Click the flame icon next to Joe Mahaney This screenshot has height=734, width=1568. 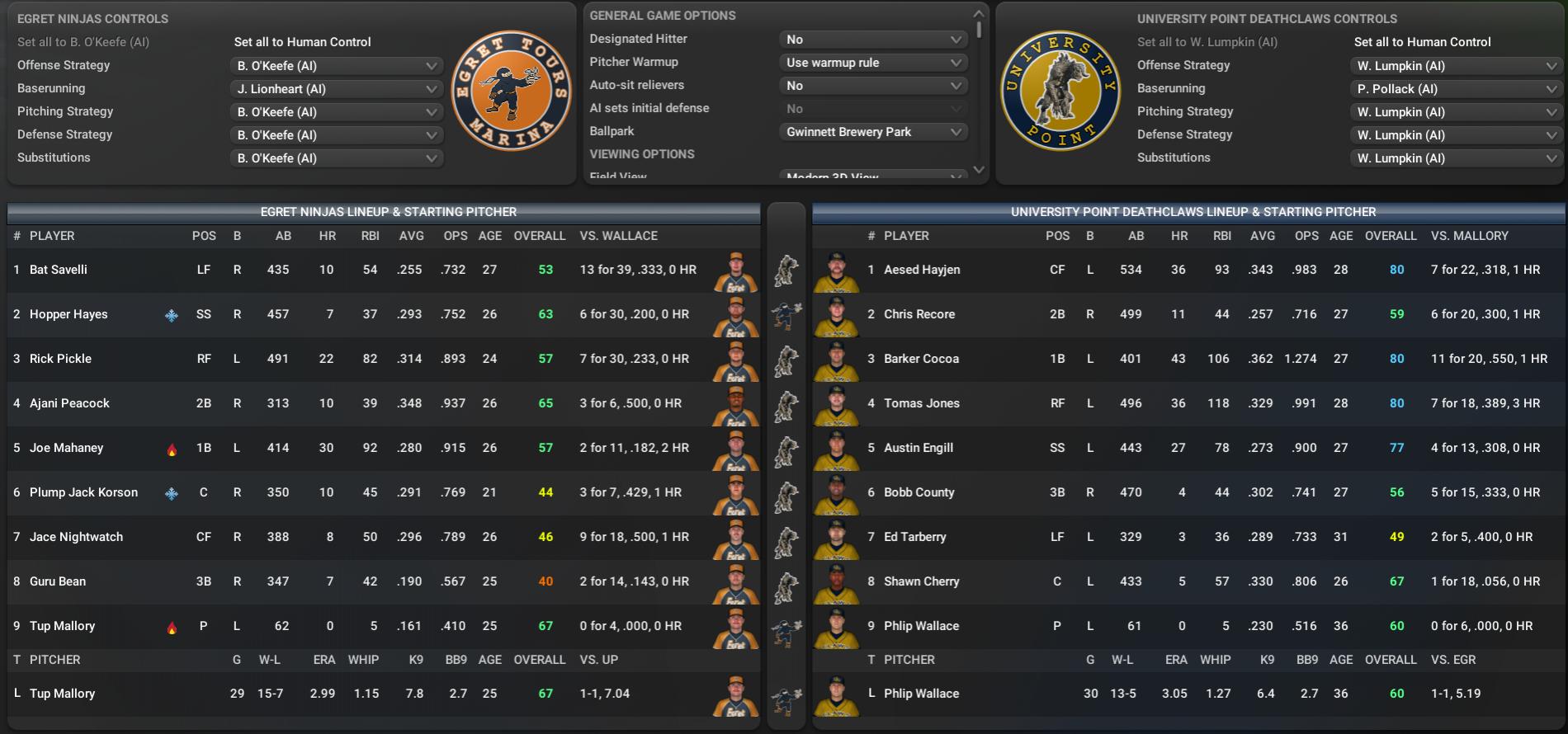(x=172, y=449)
